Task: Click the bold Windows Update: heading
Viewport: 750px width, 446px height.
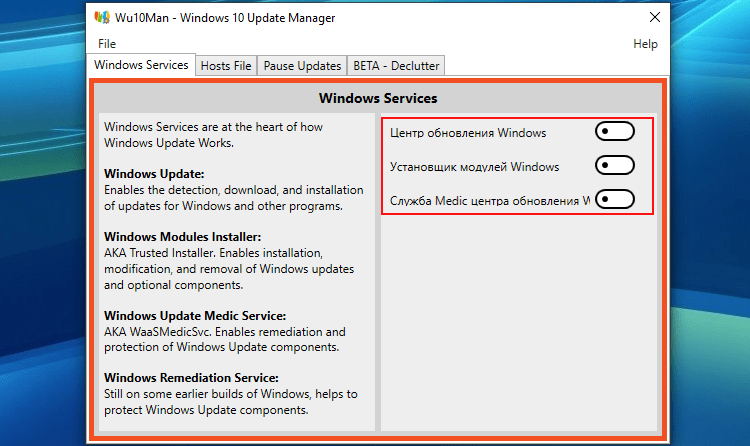Action: click(154, 174)
